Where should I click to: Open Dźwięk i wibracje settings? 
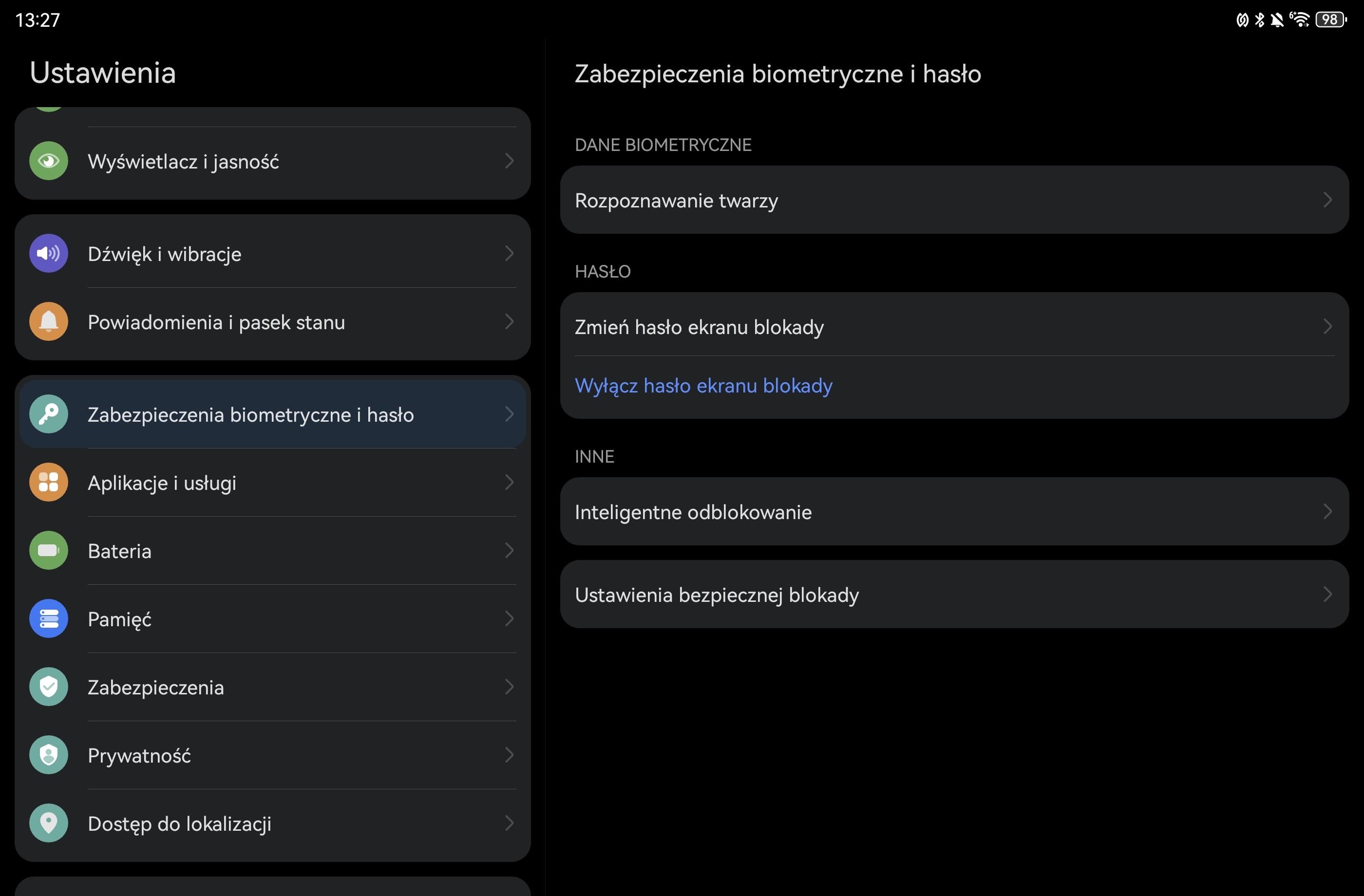[165, 254]
